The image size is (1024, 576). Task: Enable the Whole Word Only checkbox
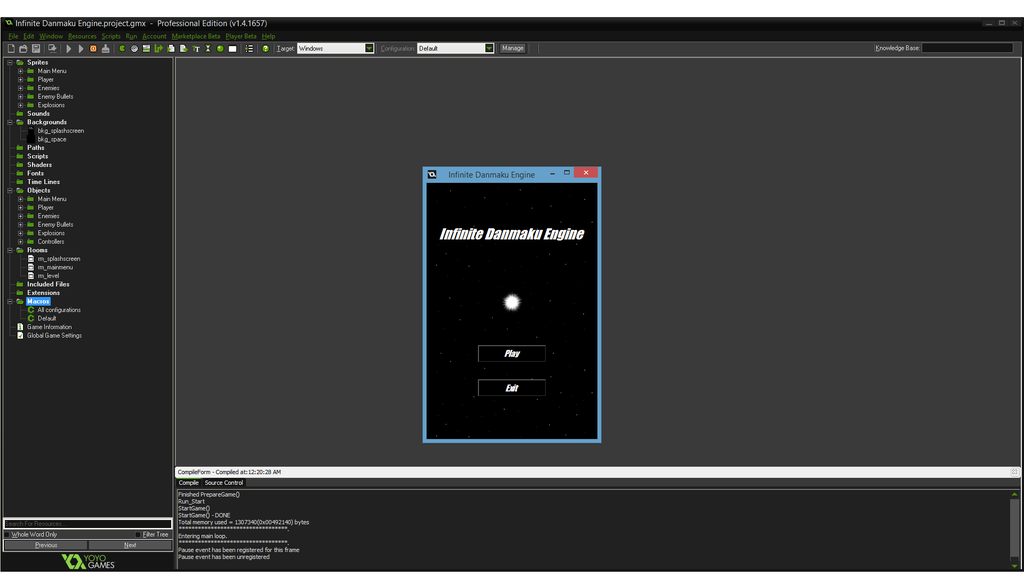[8, 535]
